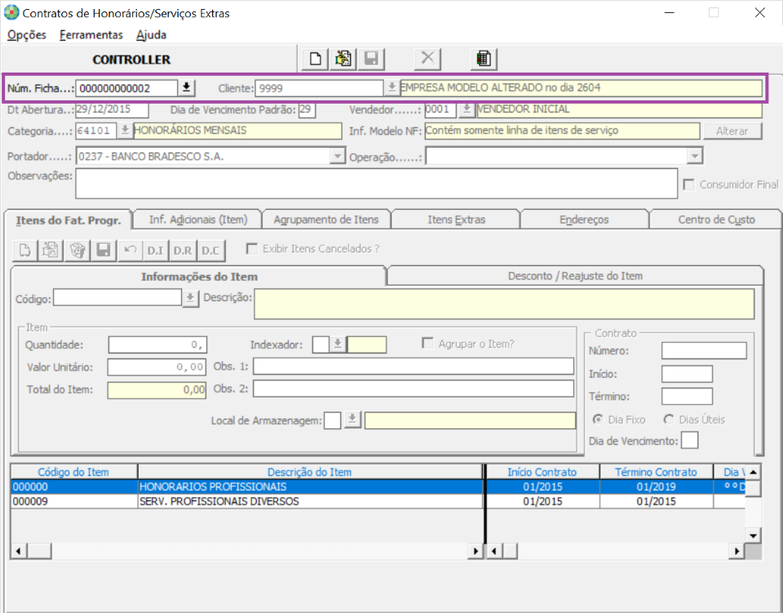Toggle the Consumidor Final checkbox
Viewport: 783px width, 613px height.
[689, 185]
